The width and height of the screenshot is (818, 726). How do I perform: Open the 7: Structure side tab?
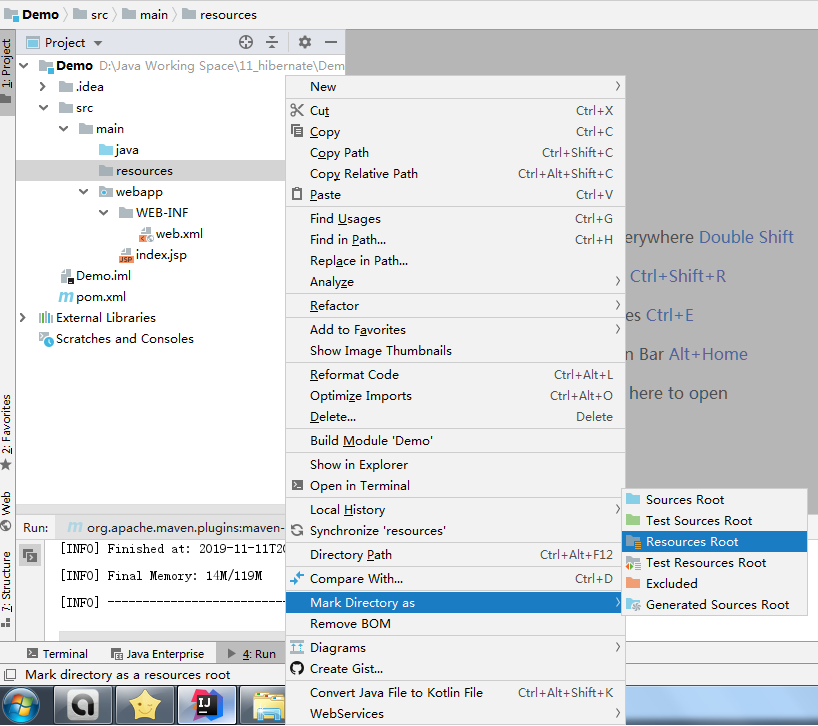pyautogui.click(x=7, y=588)
